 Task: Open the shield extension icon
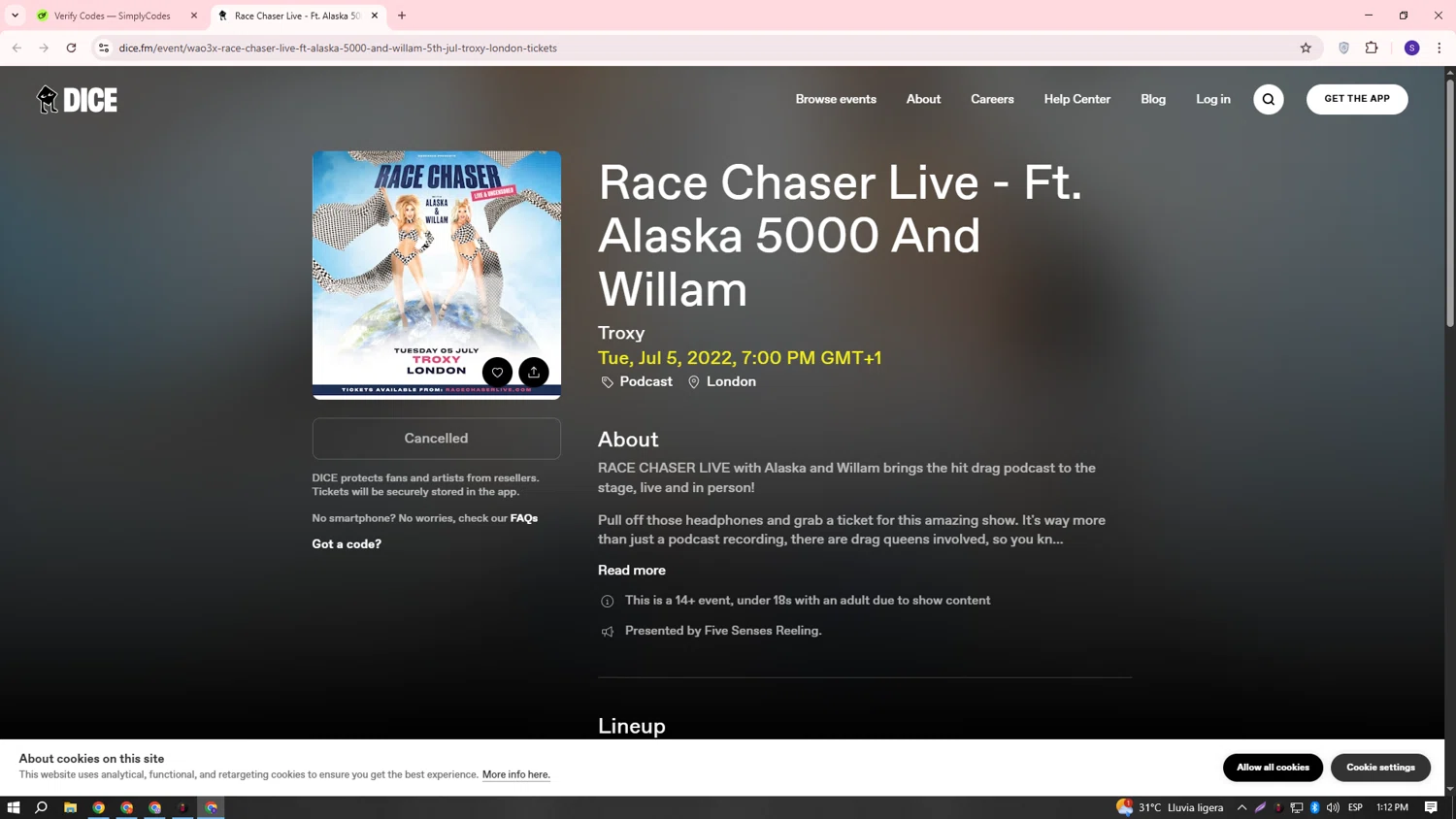pos(1343,48)
